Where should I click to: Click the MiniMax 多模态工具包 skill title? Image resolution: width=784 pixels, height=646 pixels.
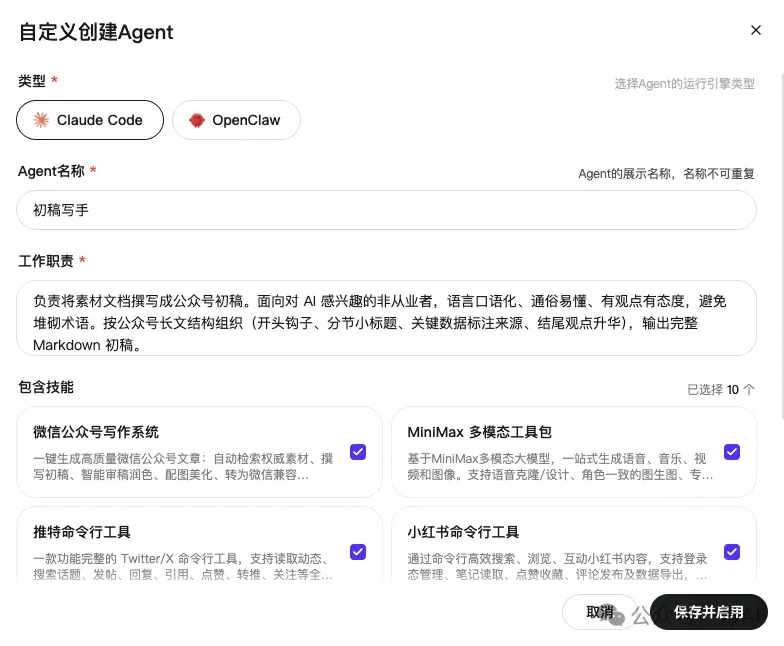[x=480, y=432]
